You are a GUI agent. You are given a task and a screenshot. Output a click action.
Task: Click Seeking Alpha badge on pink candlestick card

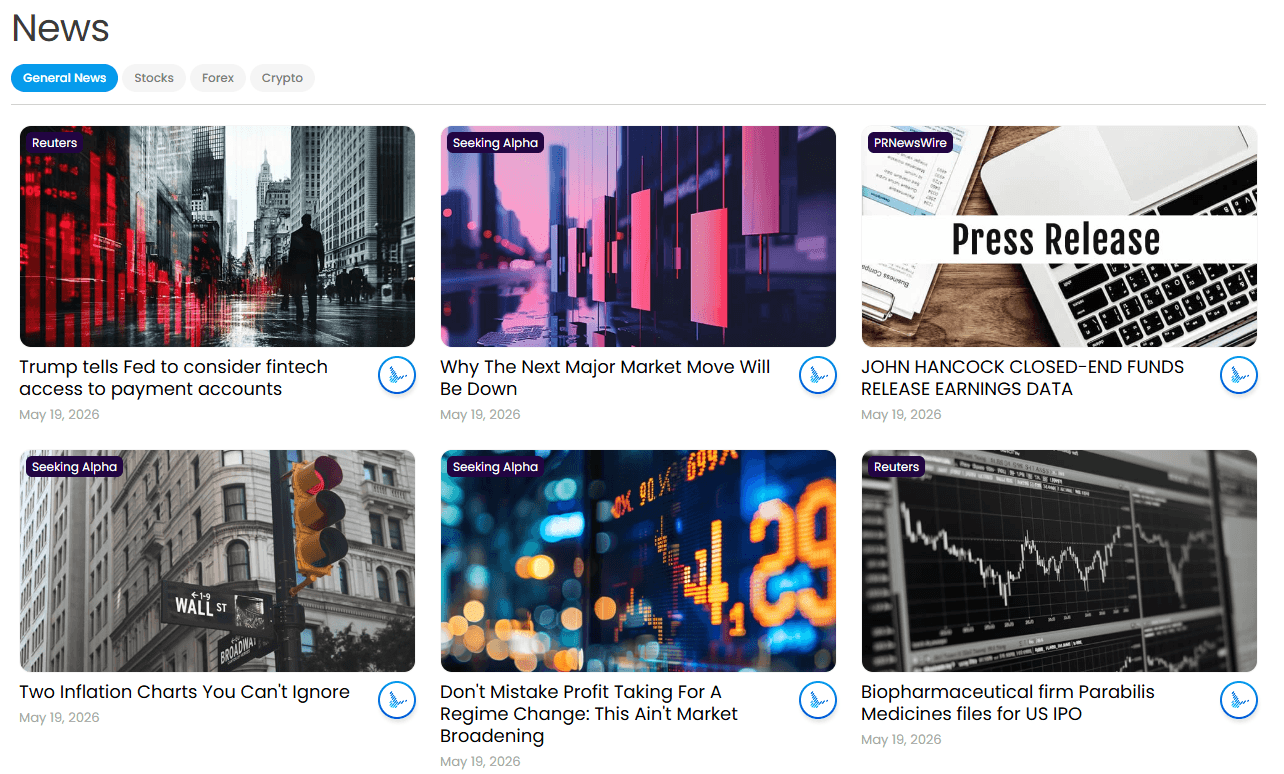[495, 143]
